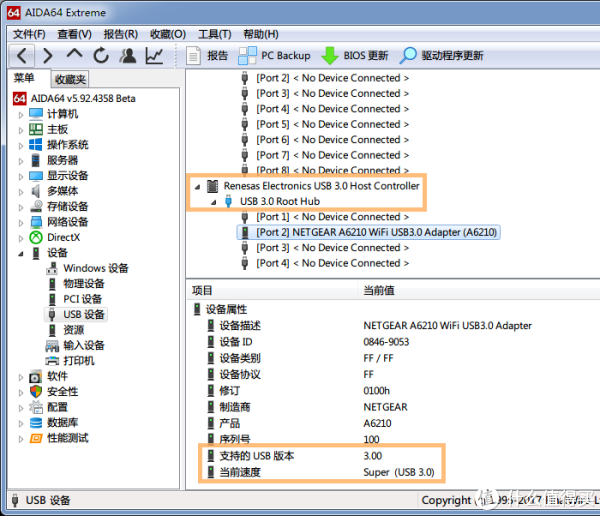Click the refresh toolbar icon
This screenshot has height=516, width=600.
101,56
